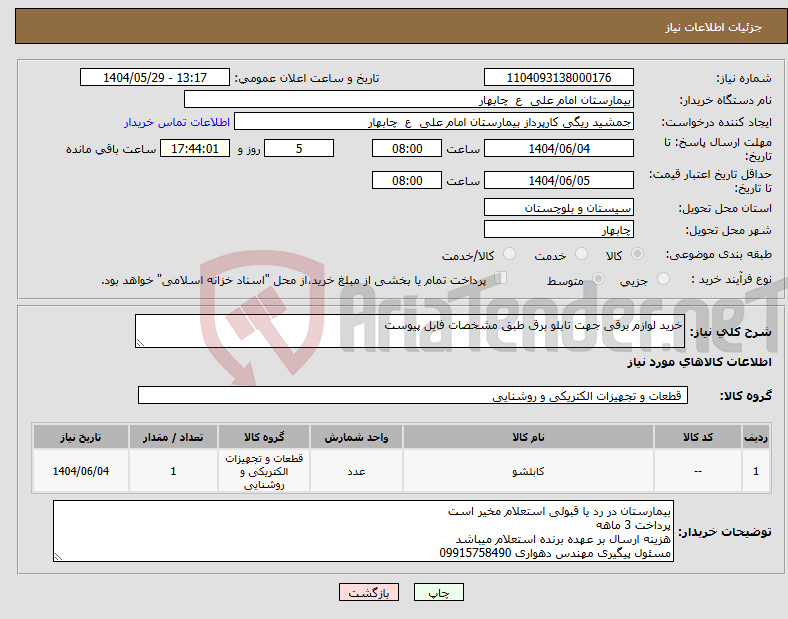Open the اطلاعات تماس خریدار link
The width and height of the screenshot is (788, 619).
[x=177, y=122]
